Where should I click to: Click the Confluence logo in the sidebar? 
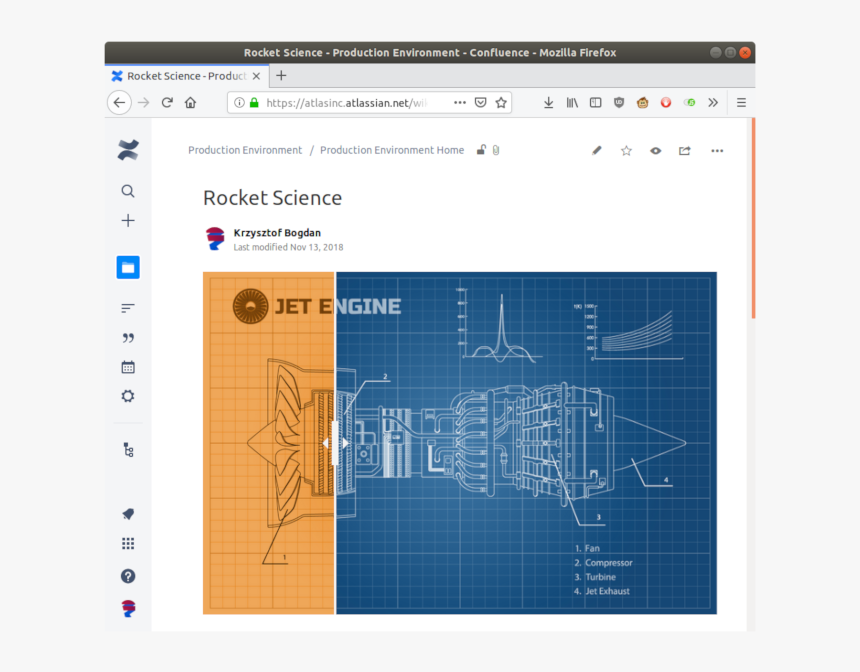tap(128, 150)
